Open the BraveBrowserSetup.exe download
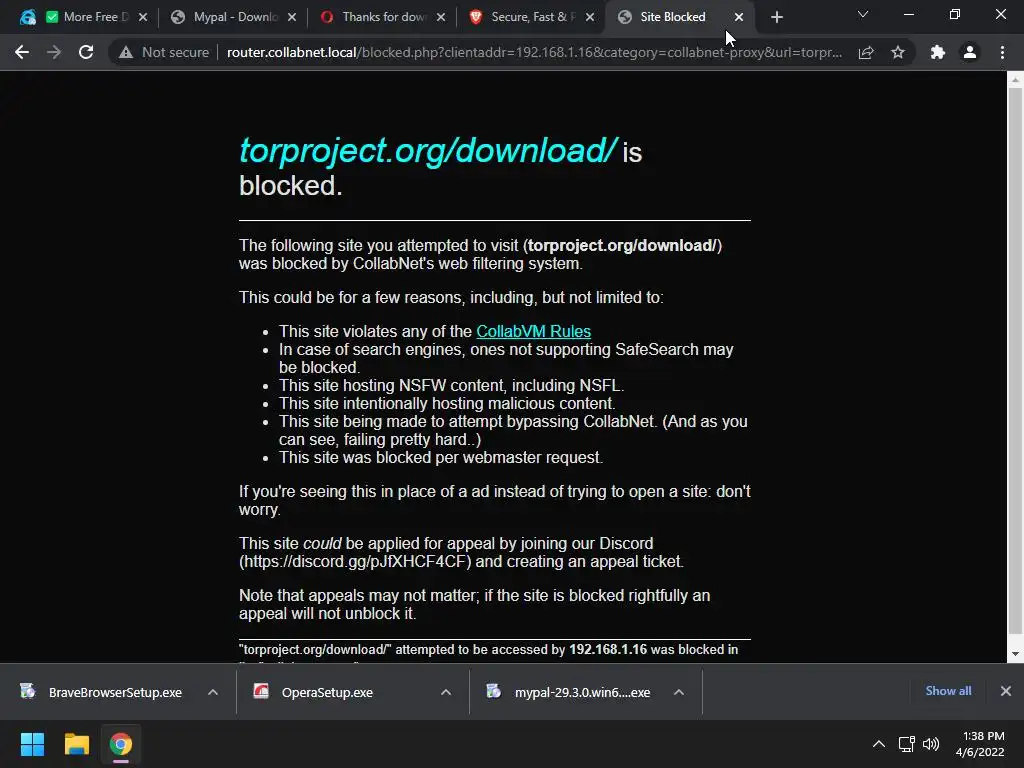The width and height of the screenshot is (1024, 768). pos(115,692)
